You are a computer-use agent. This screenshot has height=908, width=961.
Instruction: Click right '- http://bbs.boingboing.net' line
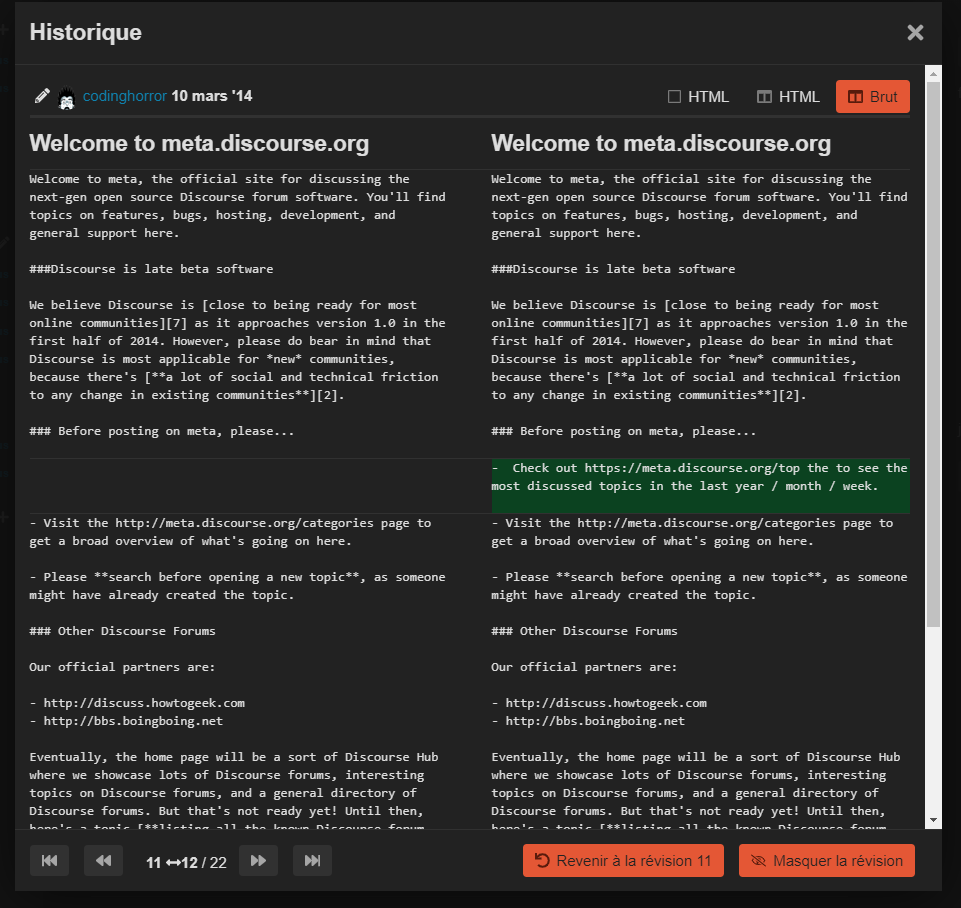pos(588,721)
